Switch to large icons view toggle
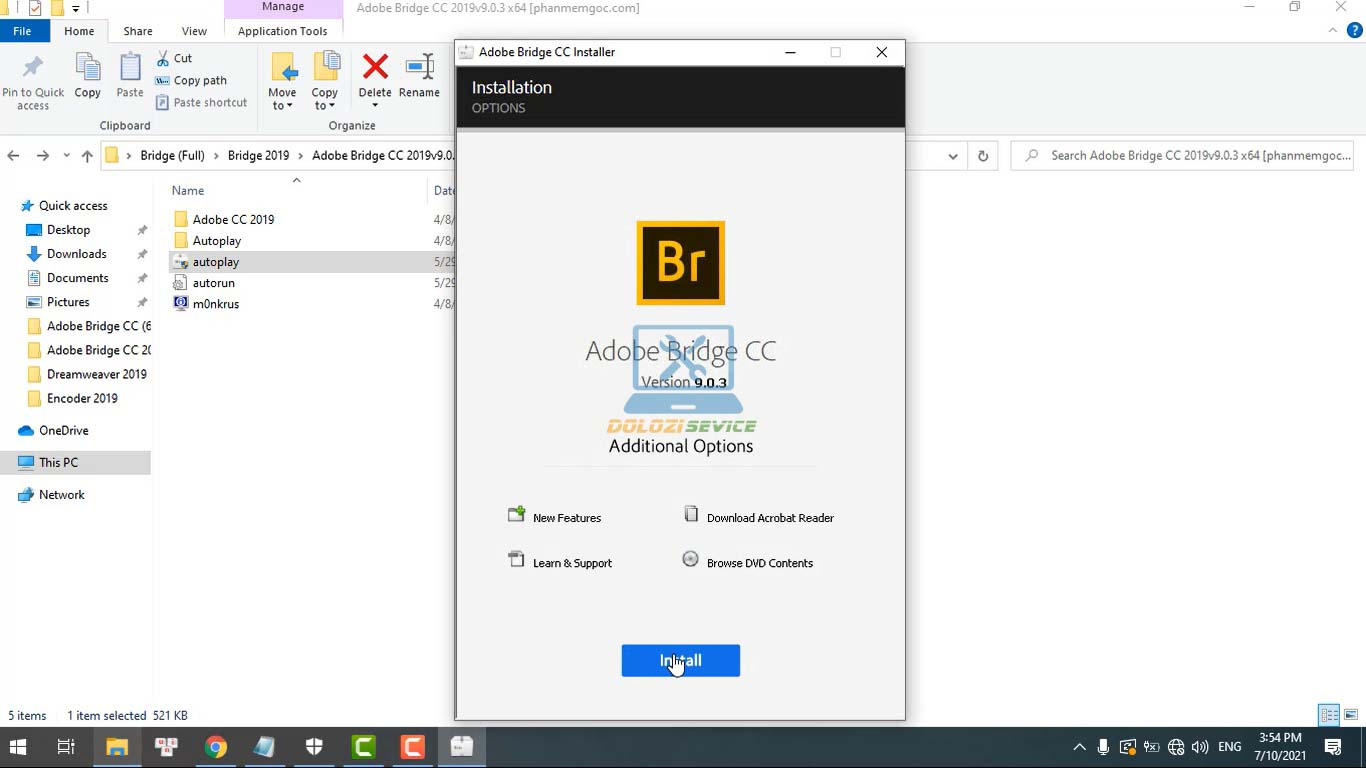Viewport: 1366px width, 768px height. point(1351,715)
